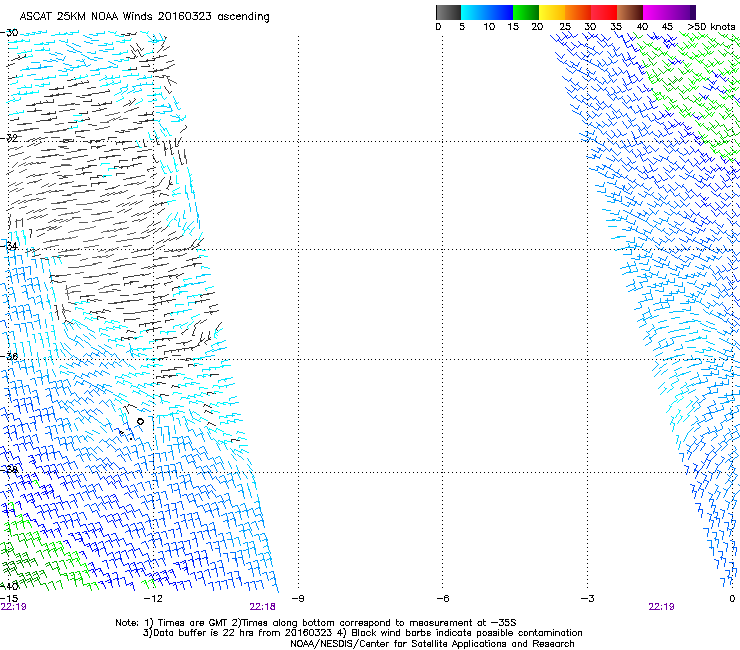Click the 0 longitude label at the bottom axis

click(x=732, y=598)
